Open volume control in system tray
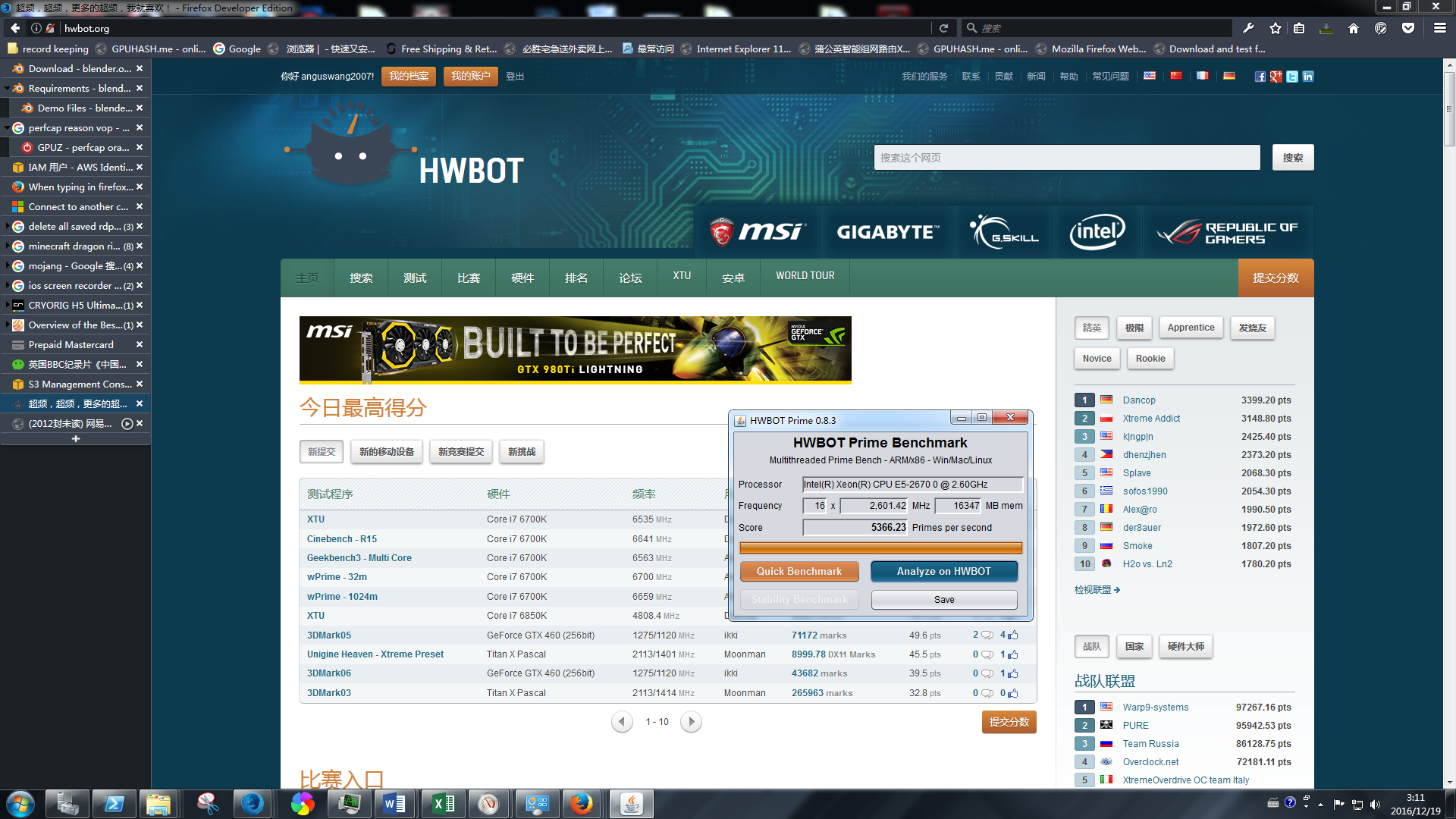The height and width of the screenshot is (819, 1456). tap(1376, 805)
